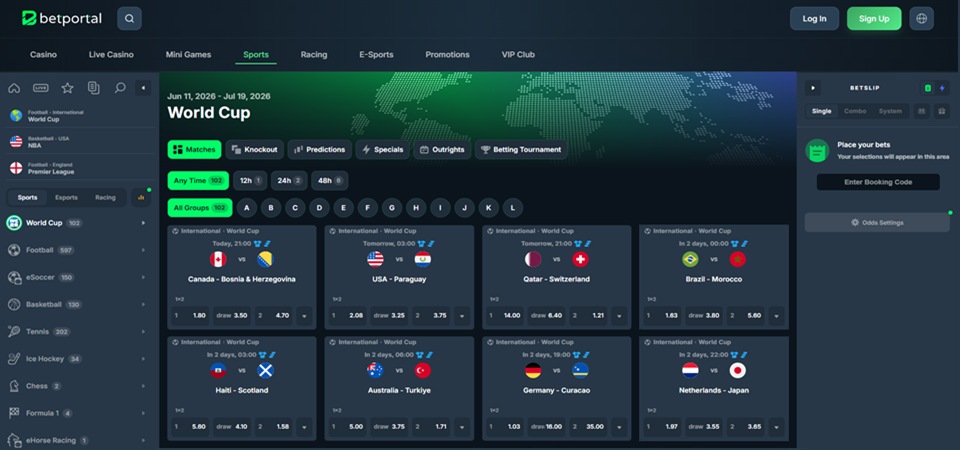960x450 pixels.
Task: Collapse the left sidebar arrow
Action: (x=143, y=88)
